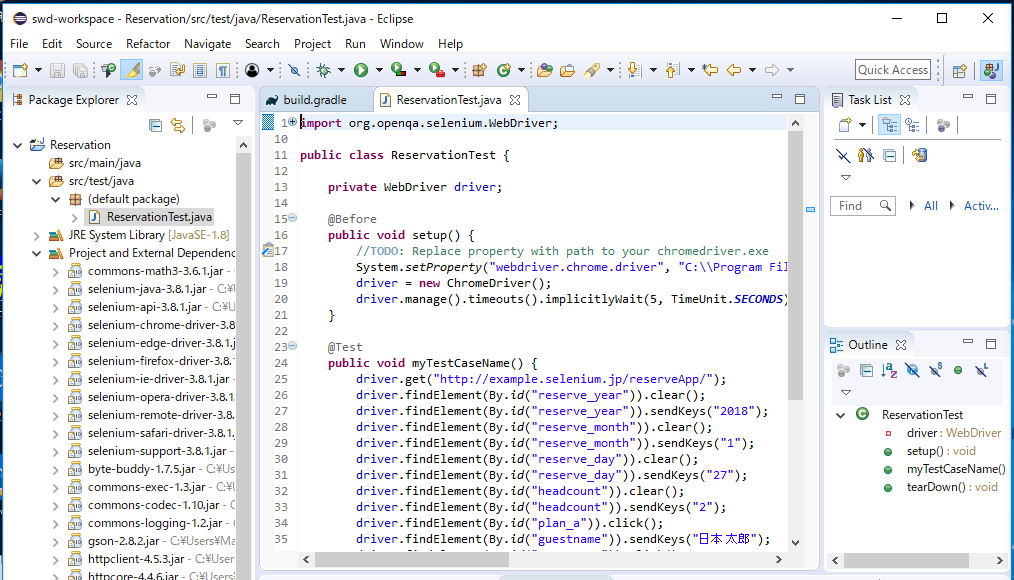Open the Run button dropdown arrow

click(x=379, y=70)
